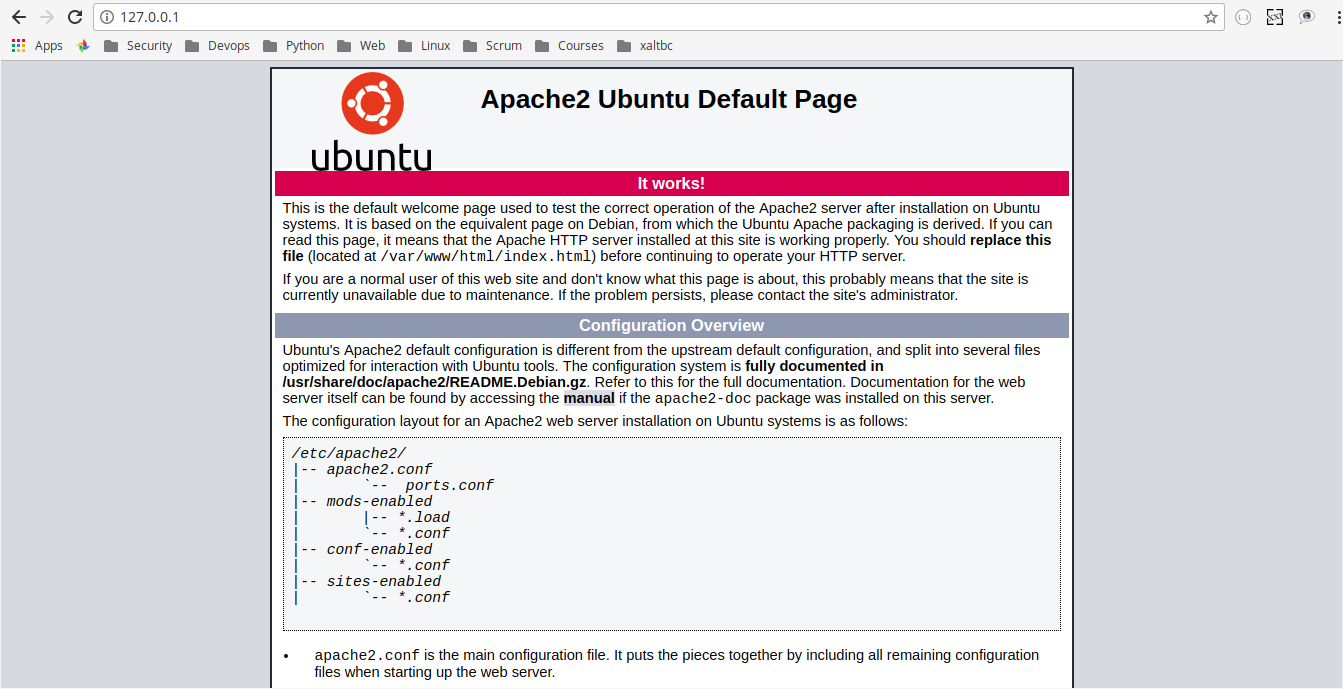Follow the manual link in Configuration Overview

(x=589, y=398)
